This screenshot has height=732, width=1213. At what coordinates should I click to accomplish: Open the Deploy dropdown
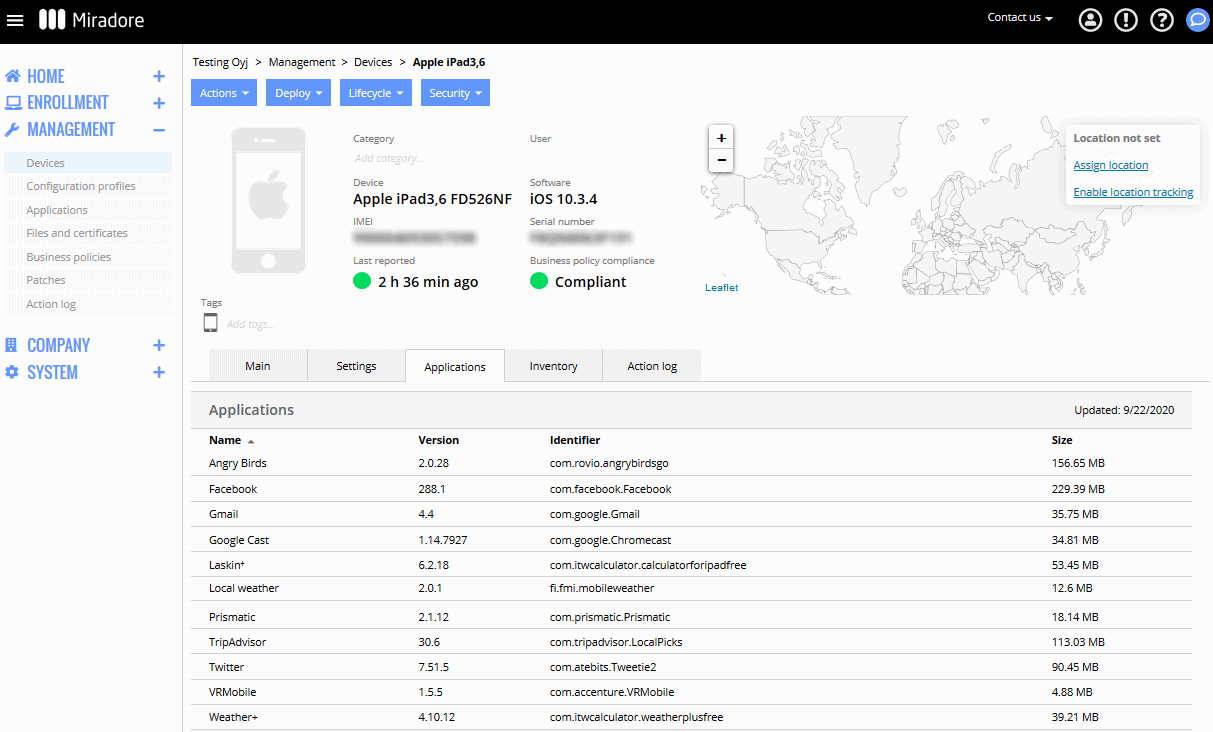click(x=298, y=93)
